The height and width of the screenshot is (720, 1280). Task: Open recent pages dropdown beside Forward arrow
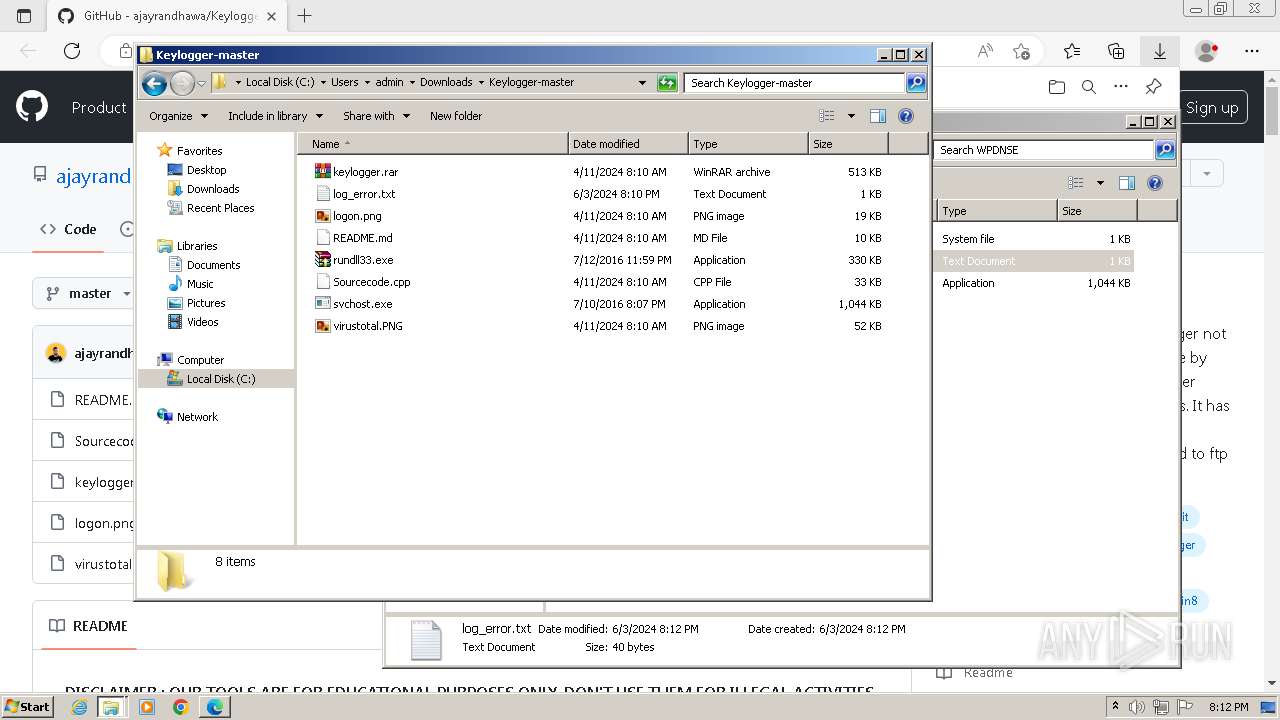201,83
